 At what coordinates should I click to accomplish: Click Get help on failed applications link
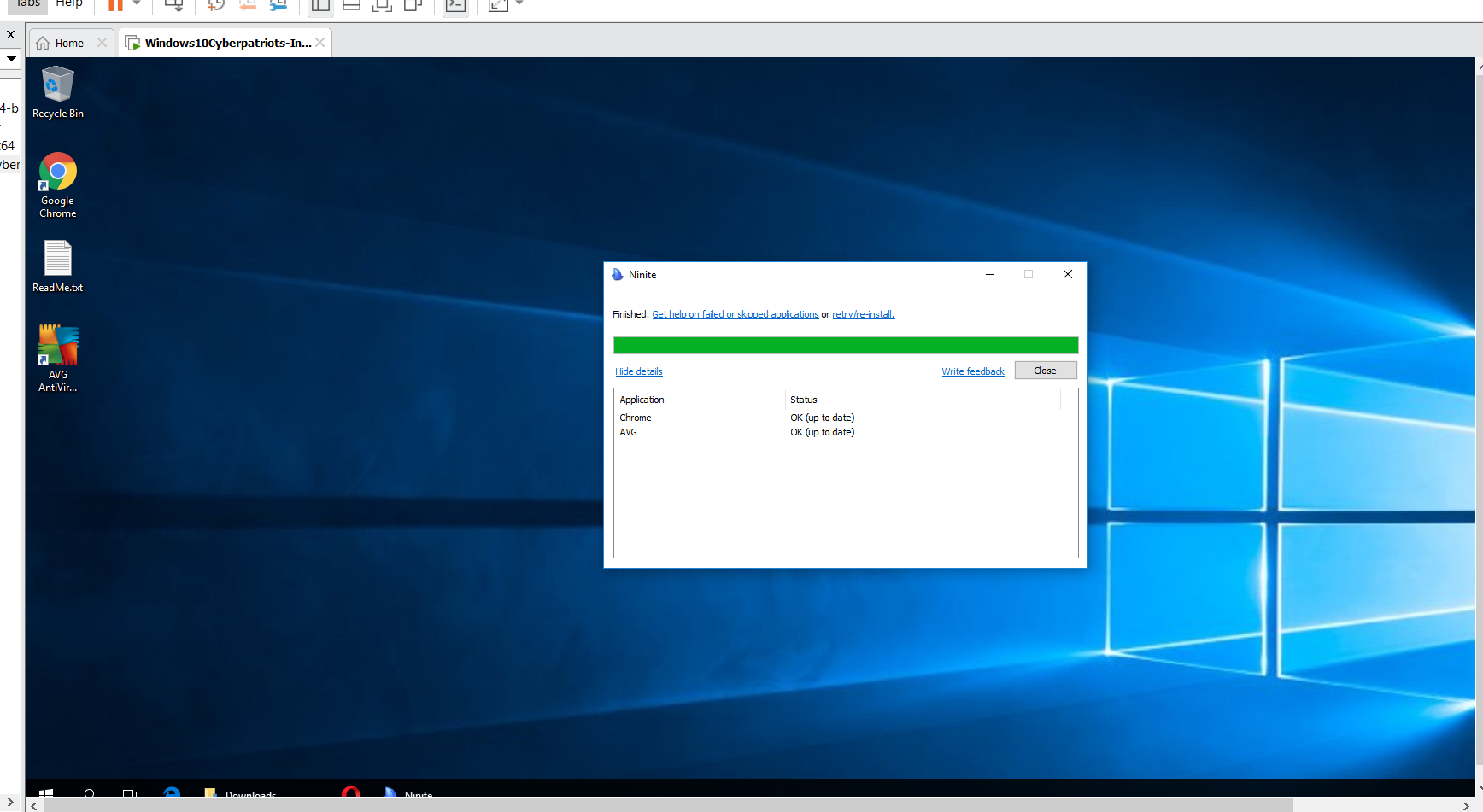click(x=735, y=314)
